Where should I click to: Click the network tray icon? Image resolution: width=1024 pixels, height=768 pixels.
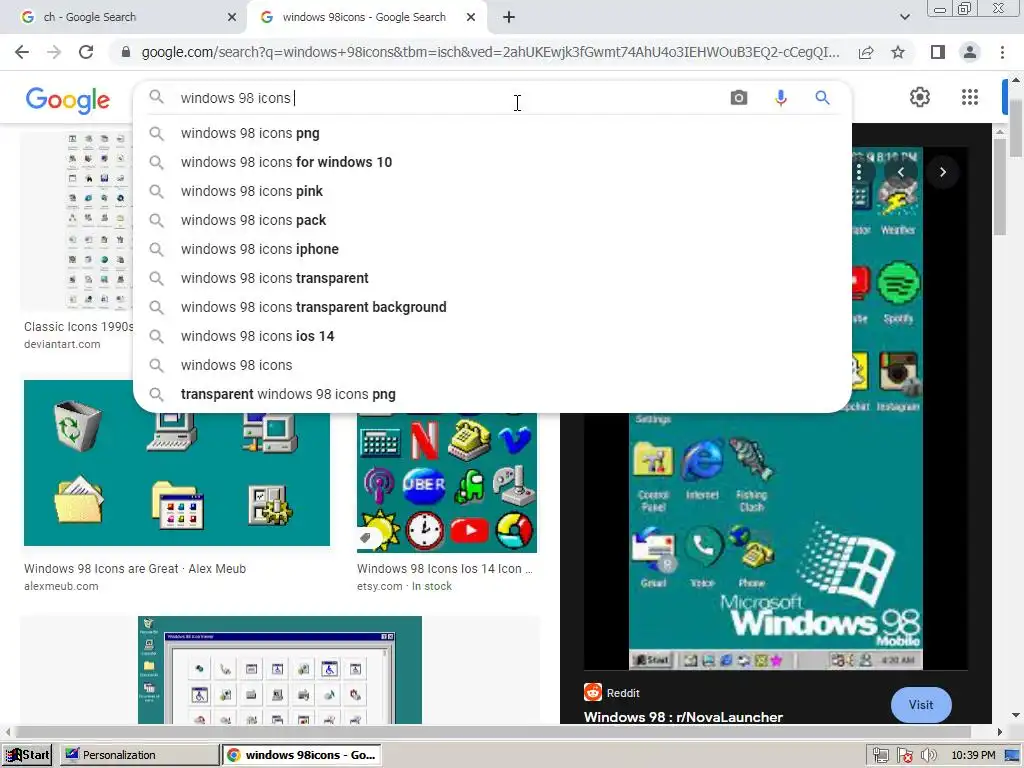[x=880, y=756]
